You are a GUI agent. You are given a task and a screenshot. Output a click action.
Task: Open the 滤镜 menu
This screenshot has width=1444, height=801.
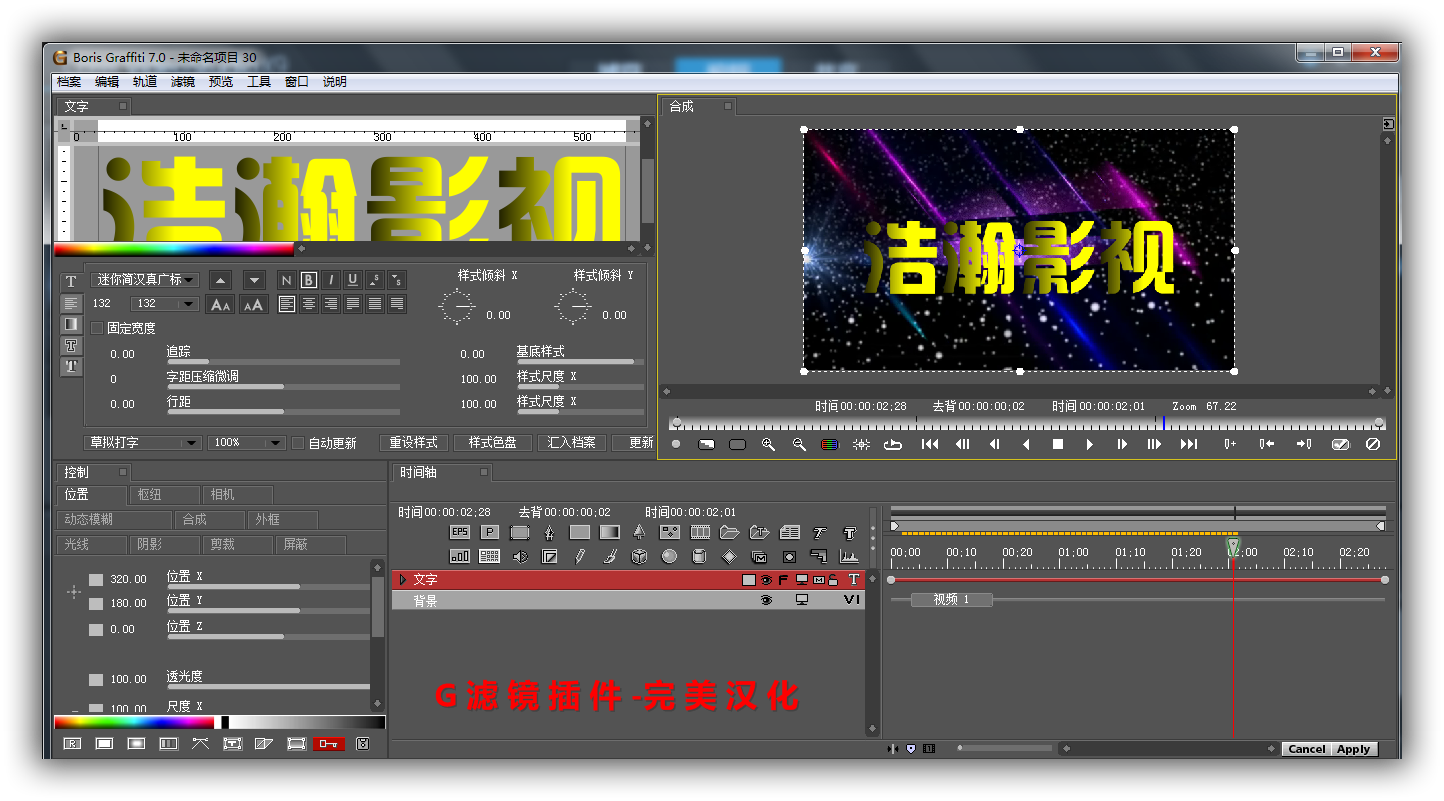point(182,82)
